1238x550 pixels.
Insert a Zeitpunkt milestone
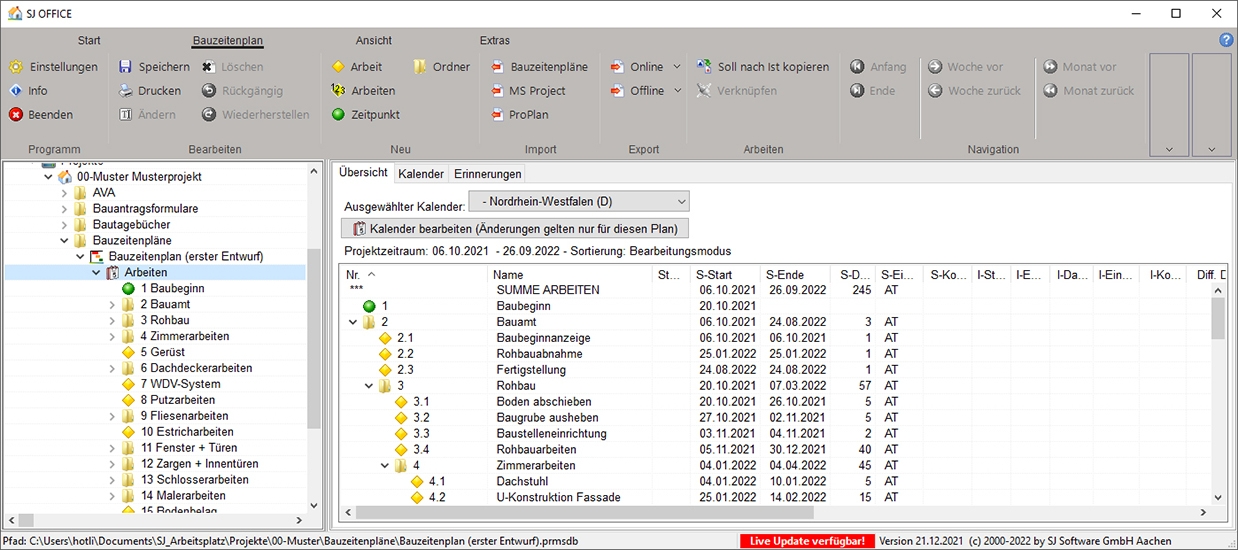pos(365,115)
